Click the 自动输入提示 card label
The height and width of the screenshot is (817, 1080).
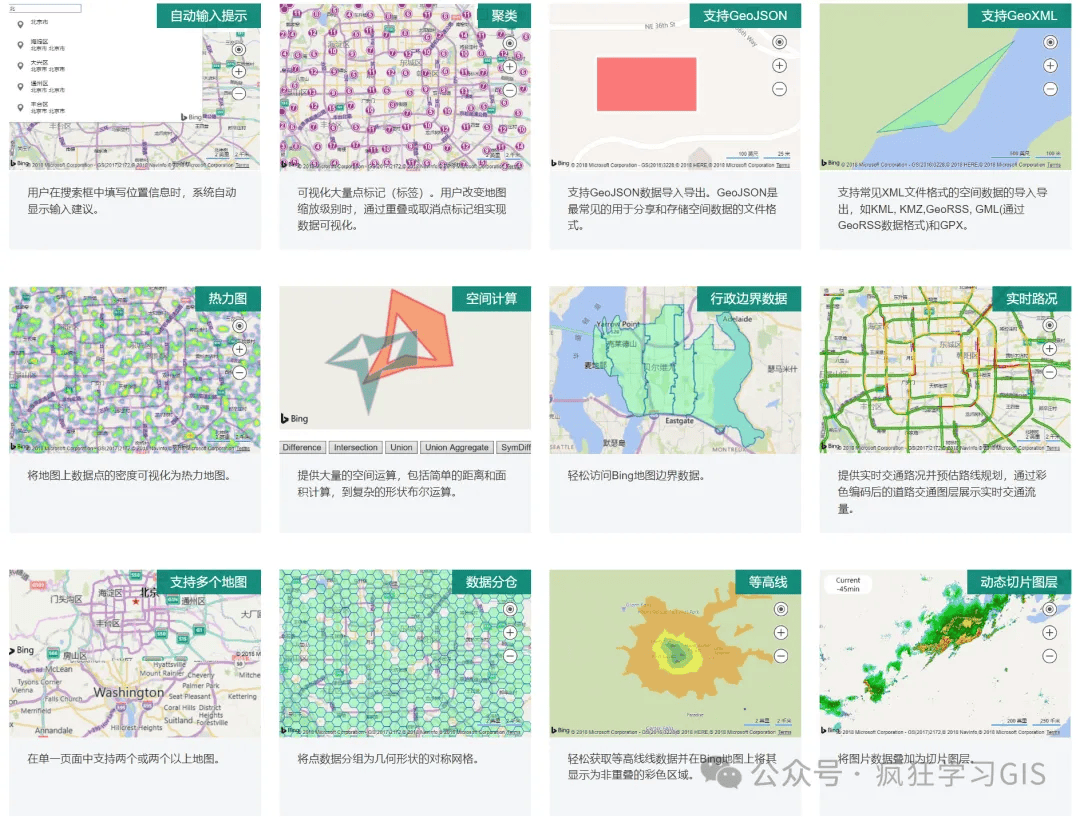209,16
